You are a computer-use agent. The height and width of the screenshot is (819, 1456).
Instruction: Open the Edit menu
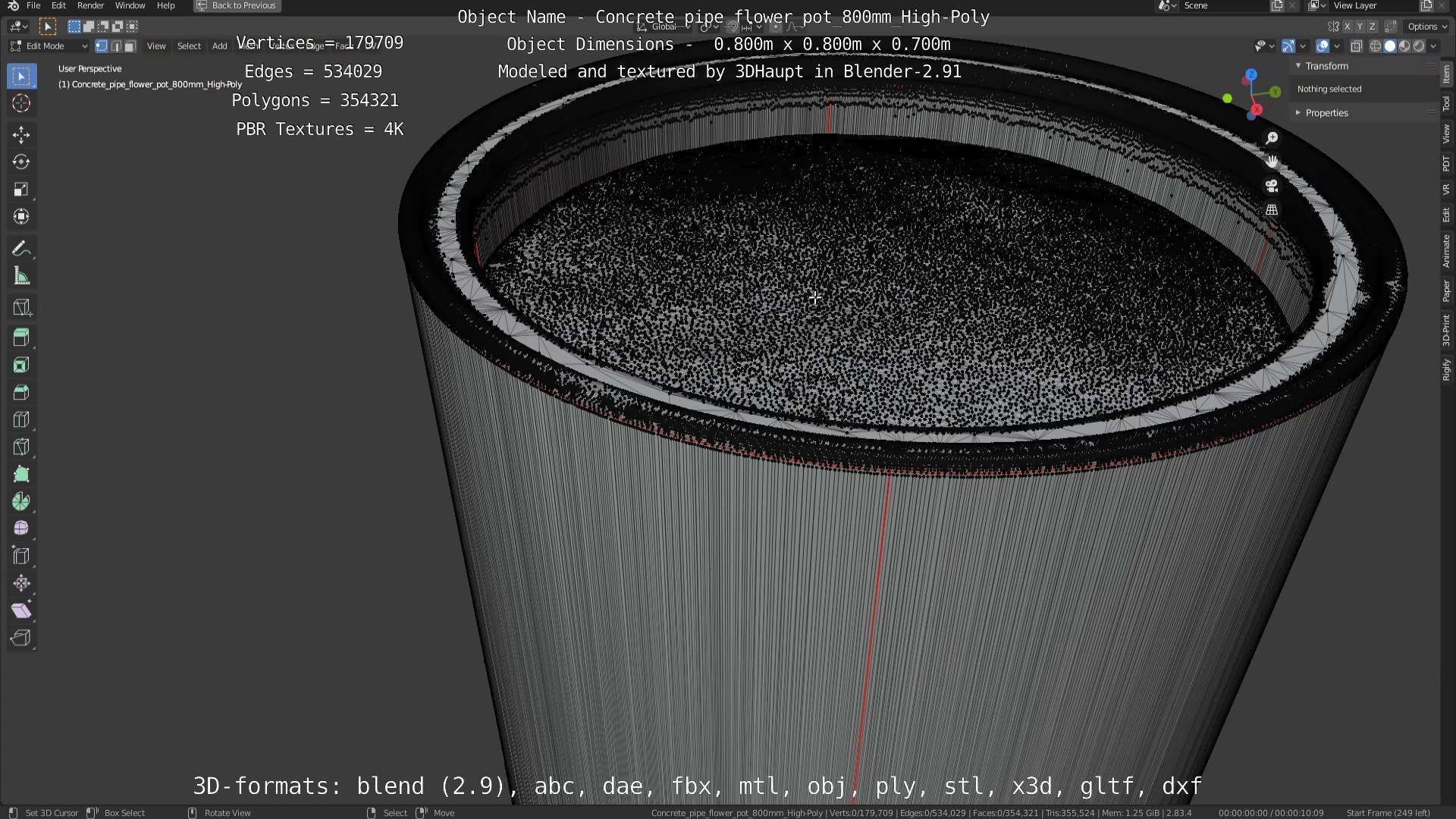click(58, 5)
